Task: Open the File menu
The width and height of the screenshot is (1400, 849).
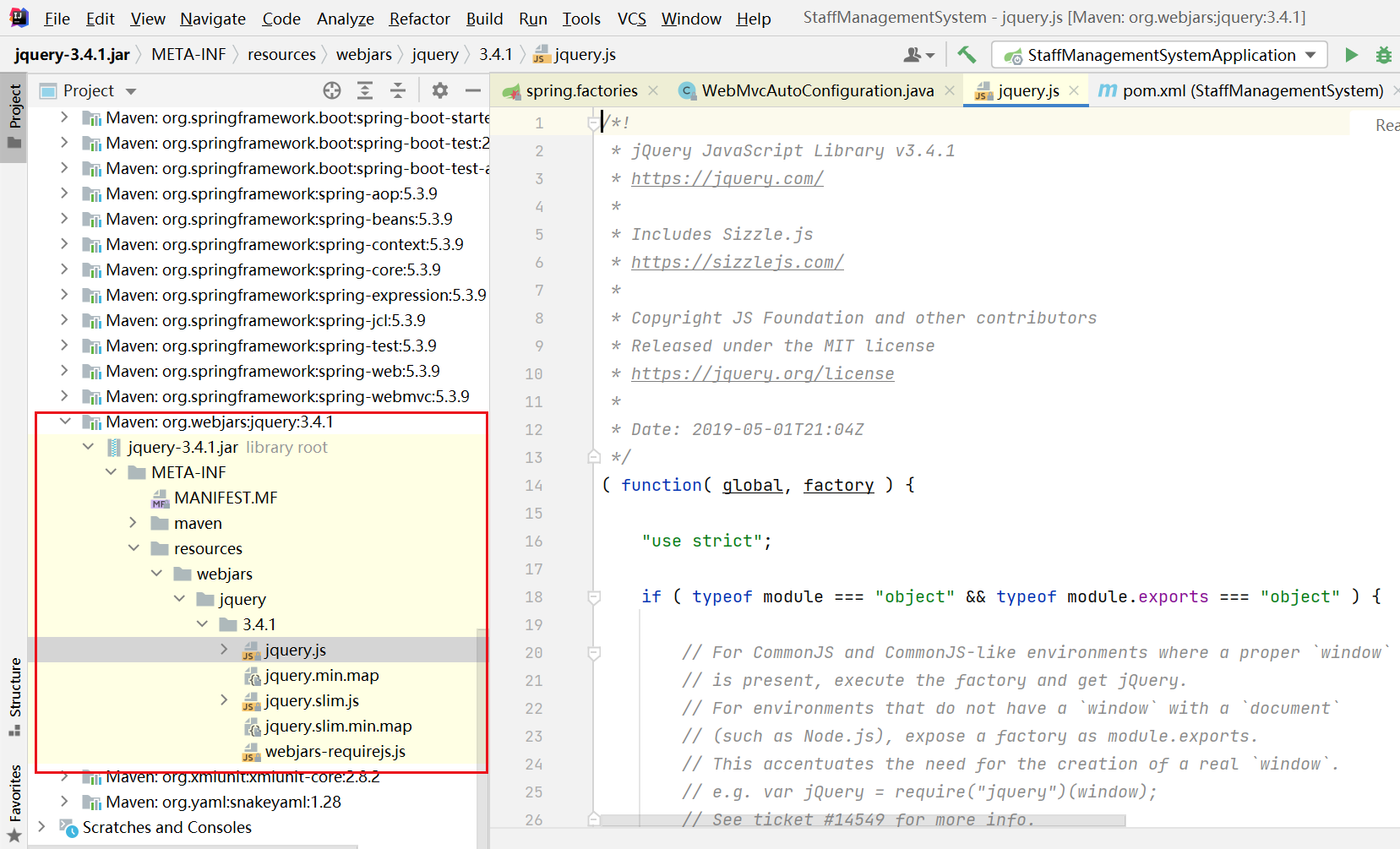Action: 57,19
